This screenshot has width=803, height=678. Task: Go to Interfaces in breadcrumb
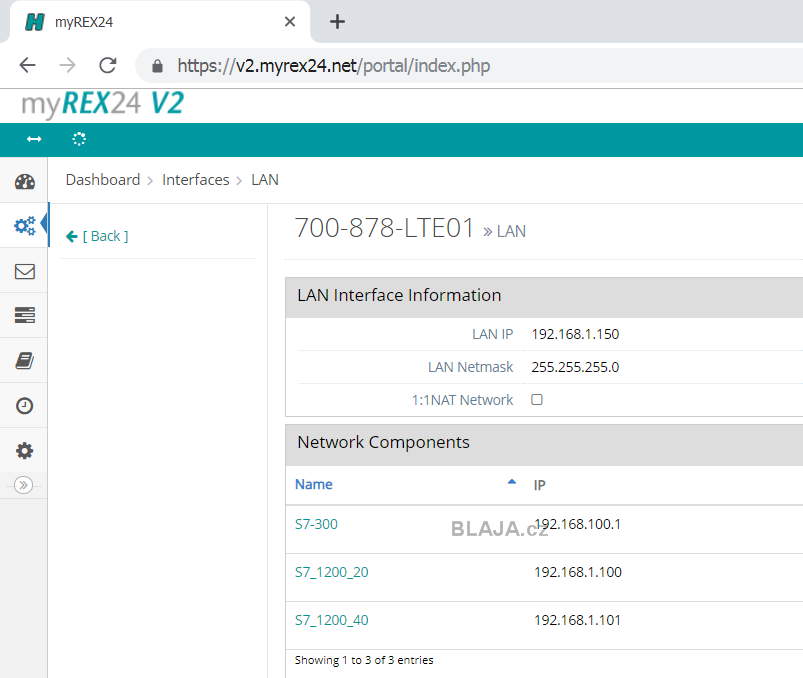click(196, 180)
